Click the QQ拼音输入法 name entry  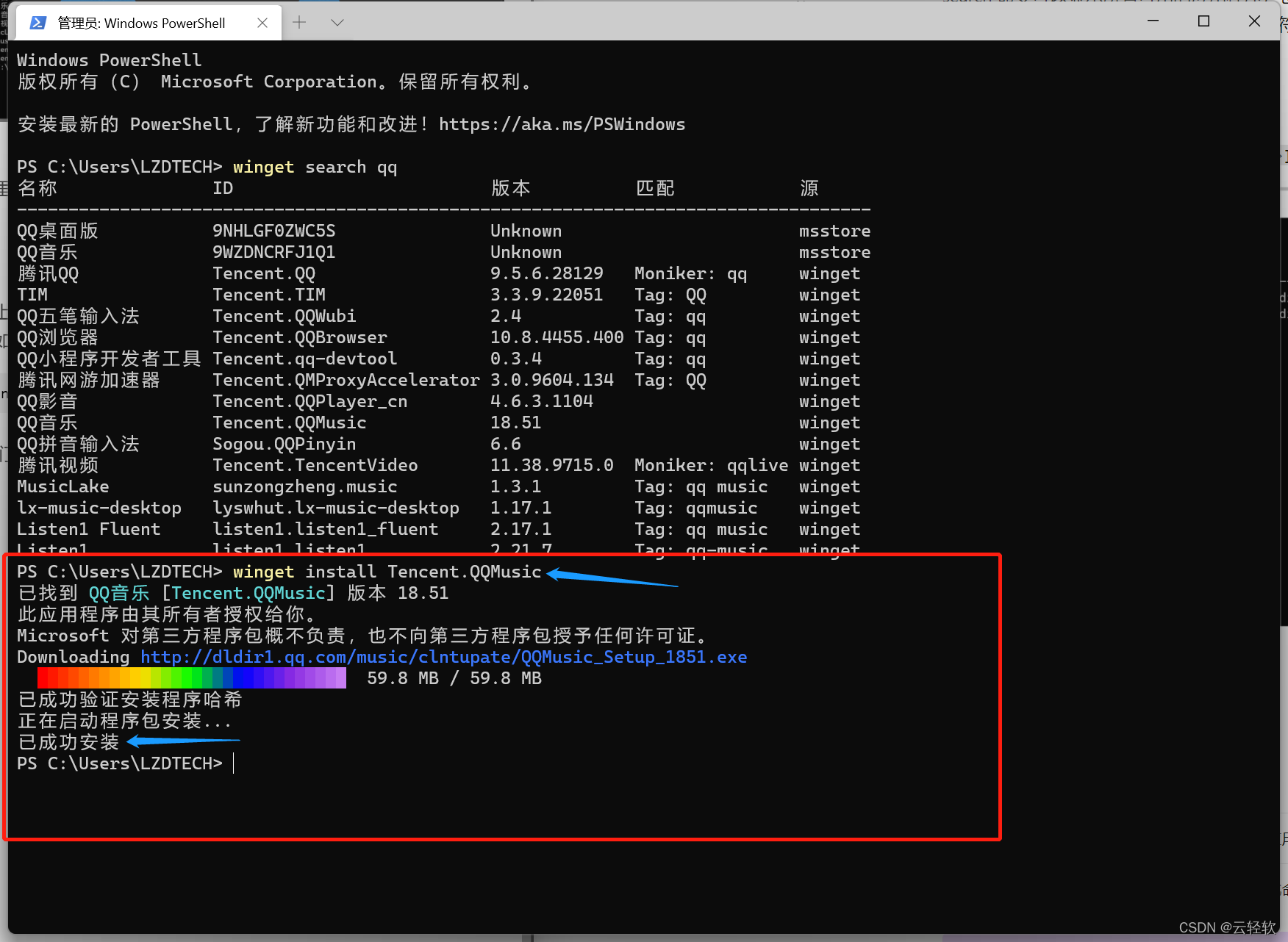click(79, 445)
